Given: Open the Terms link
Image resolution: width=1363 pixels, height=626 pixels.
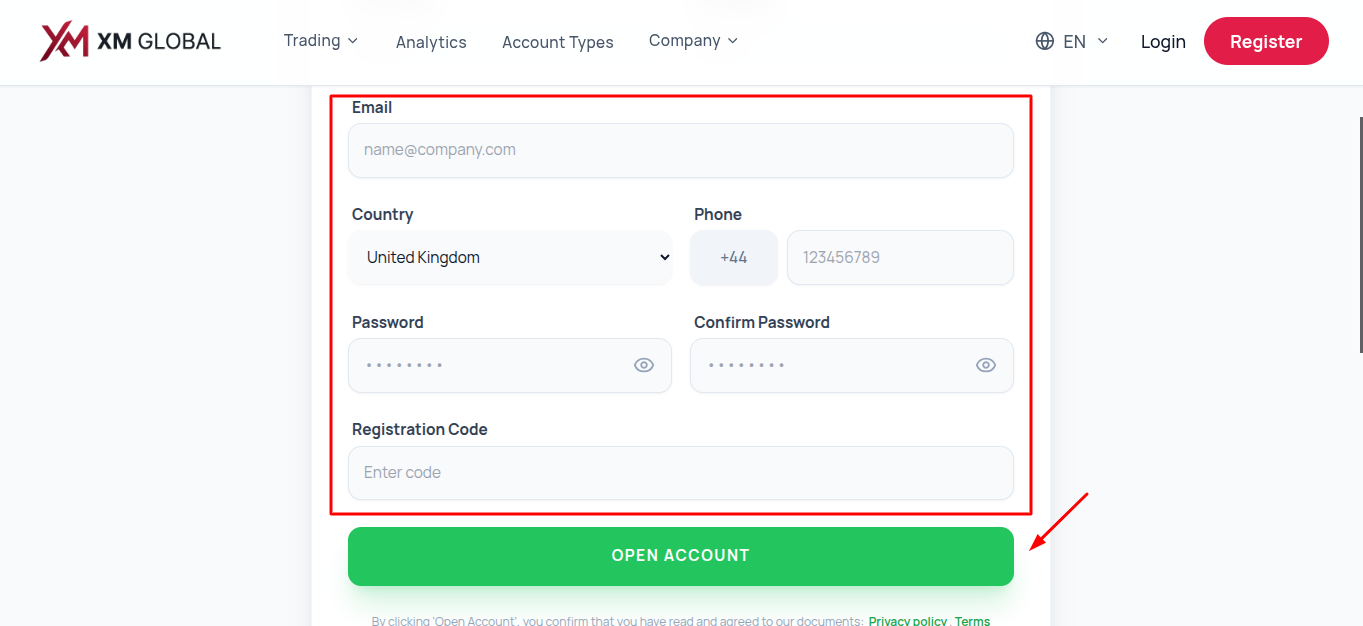Looking at the screenshot, I should click(972, 621).
